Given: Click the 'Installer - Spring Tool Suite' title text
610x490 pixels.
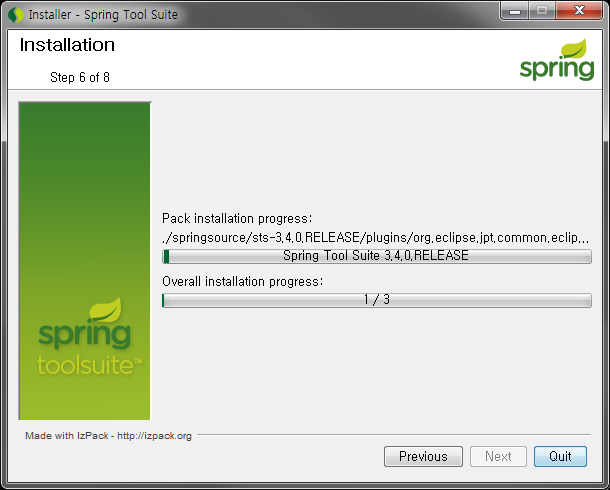Looking at the screenshot, I should 103,15.
